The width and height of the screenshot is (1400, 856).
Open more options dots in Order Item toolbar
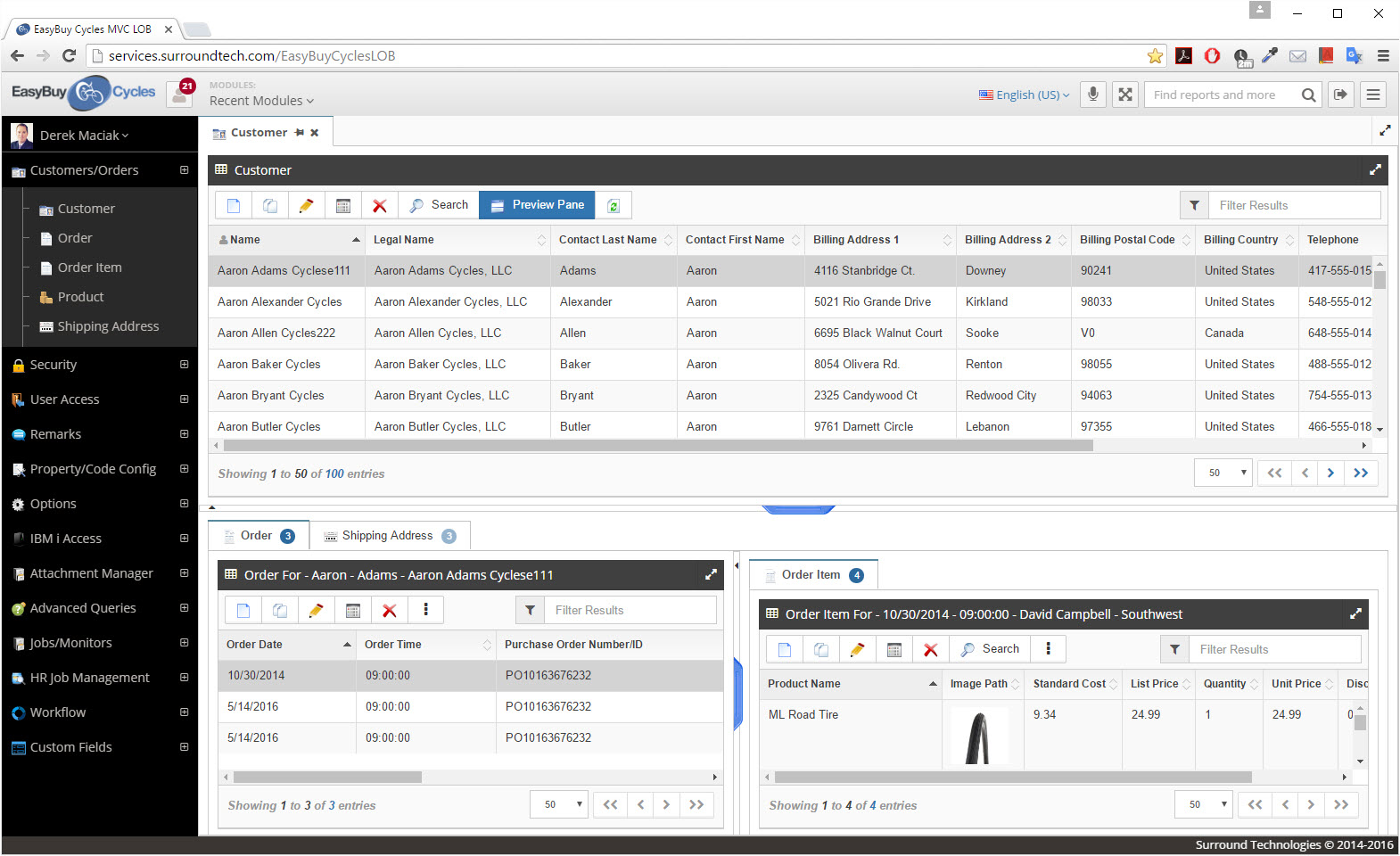[1048, 649]
